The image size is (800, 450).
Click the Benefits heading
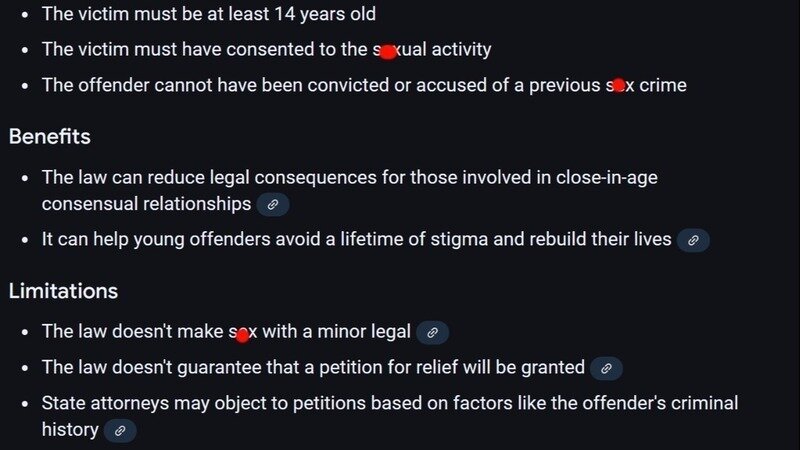tap(49, 136)
